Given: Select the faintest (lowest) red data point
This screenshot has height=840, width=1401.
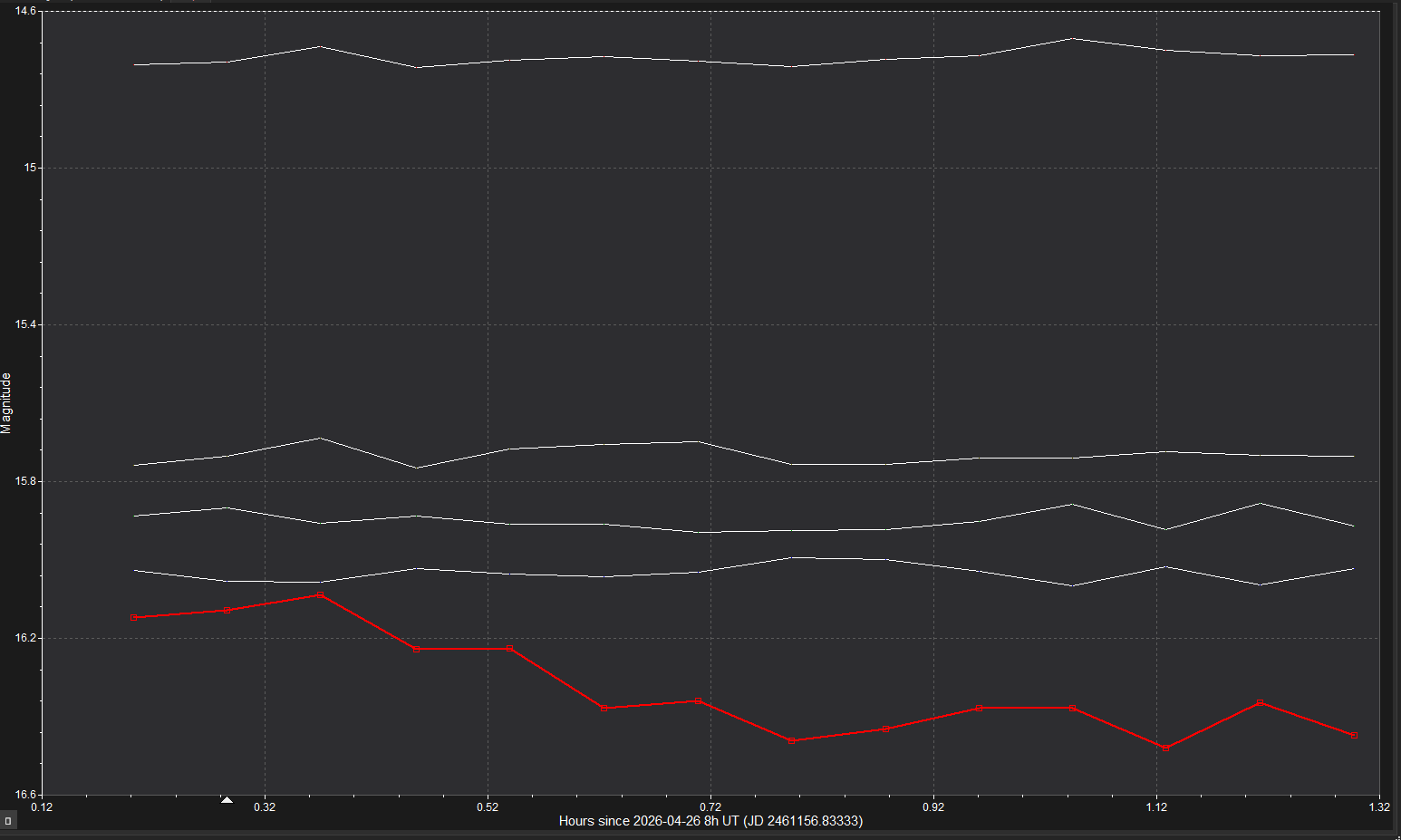Looking at the screenshot, I should click(x=1165, y=748).
